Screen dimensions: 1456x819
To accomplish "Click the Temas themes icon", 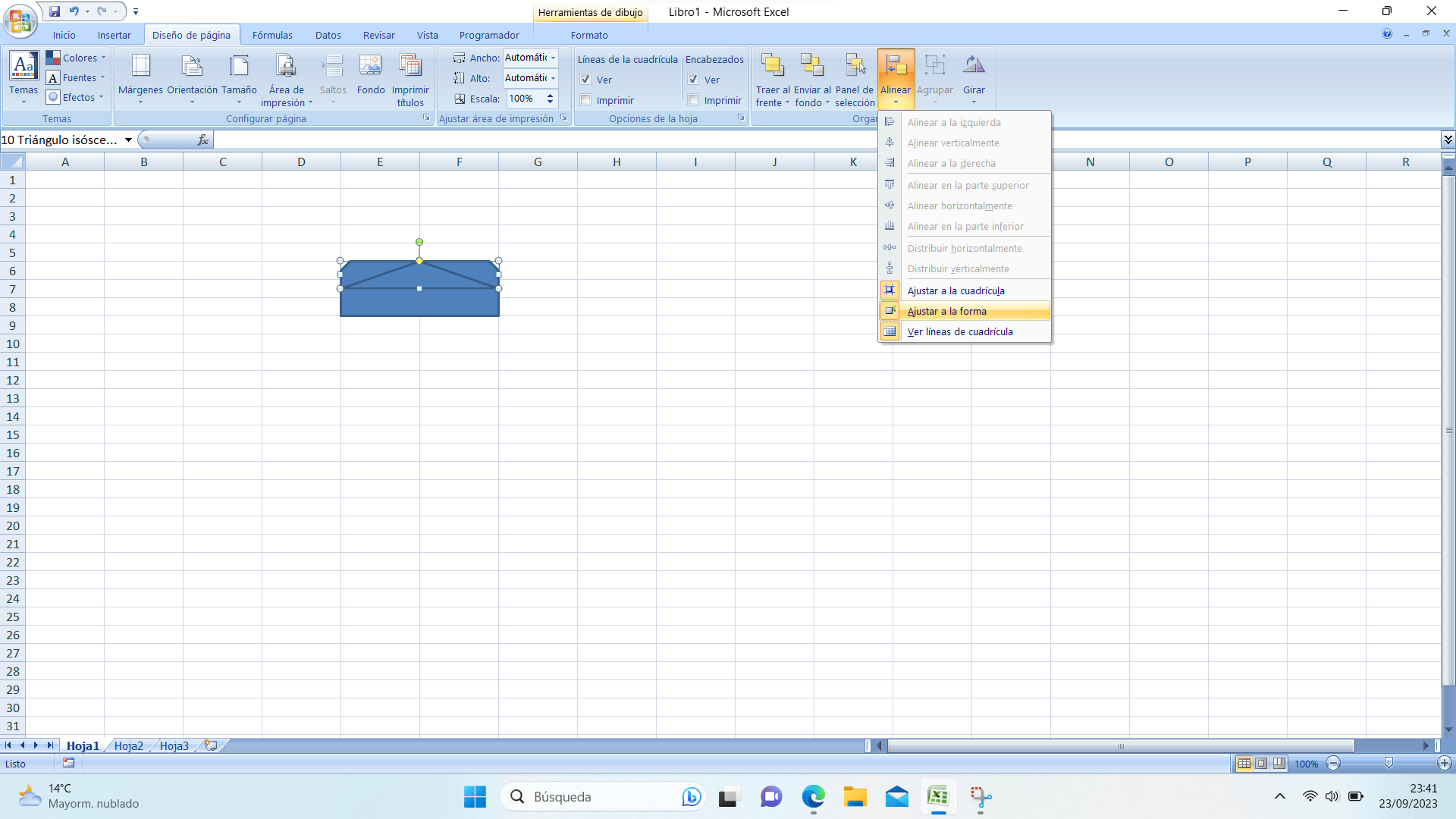I will (24, 67).
